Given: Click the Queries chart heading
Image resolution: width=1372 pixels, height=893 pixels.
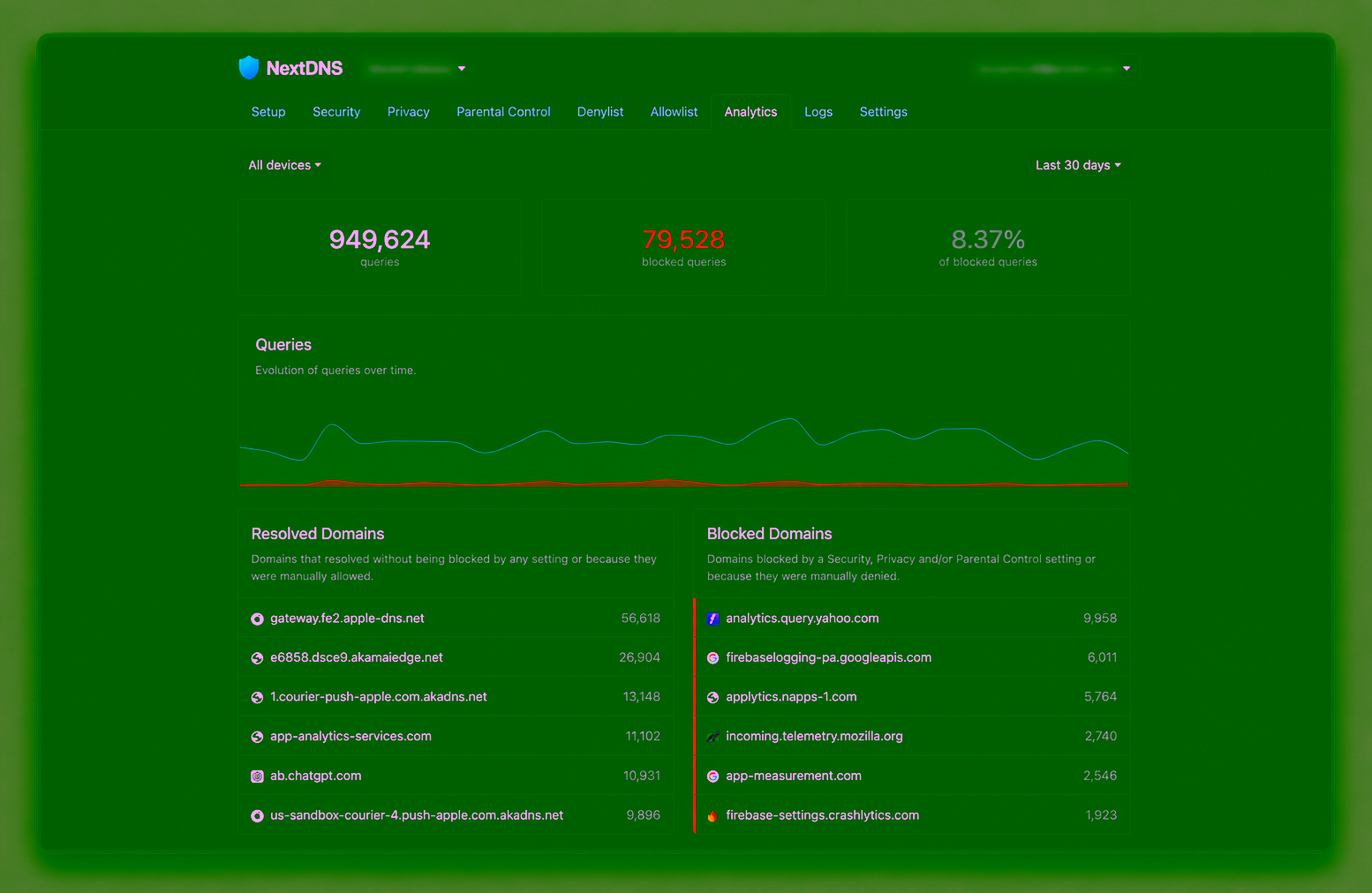Looking at the screenshot, I should pyautogui.click(x=283, y=345).
